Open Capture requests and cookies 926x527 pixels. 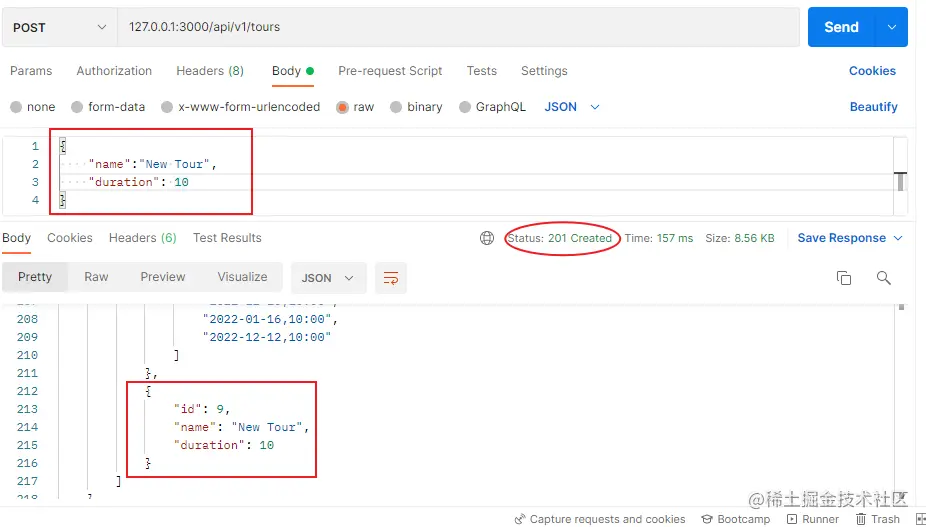coord(600,519)
